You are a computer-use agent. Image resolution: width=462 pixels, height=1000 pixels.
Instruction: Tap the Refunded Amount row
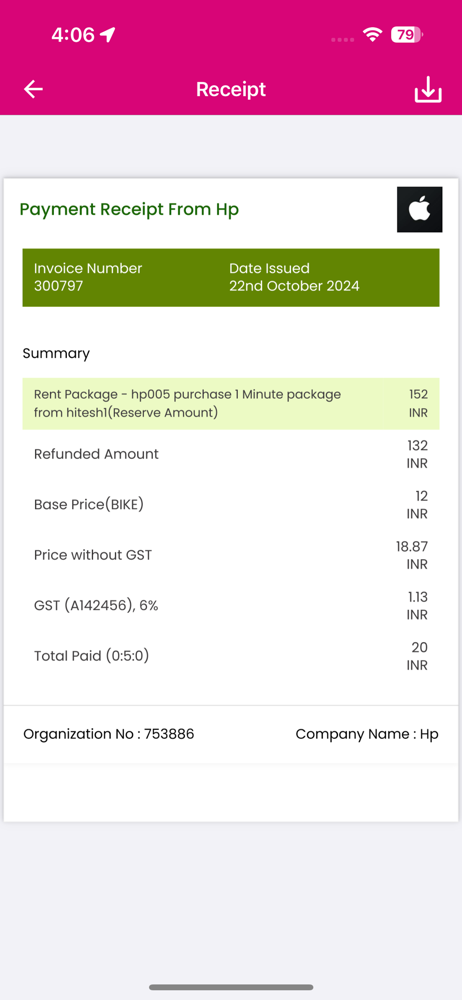231,454
